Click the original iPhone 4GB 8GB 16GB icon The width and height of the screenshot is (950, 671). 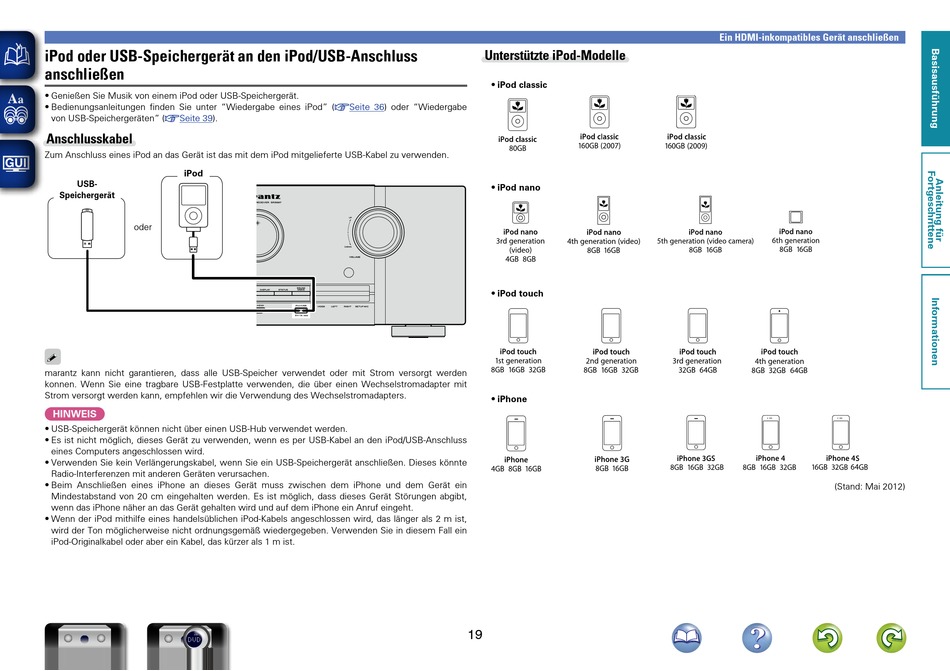(x=516, y=434)
